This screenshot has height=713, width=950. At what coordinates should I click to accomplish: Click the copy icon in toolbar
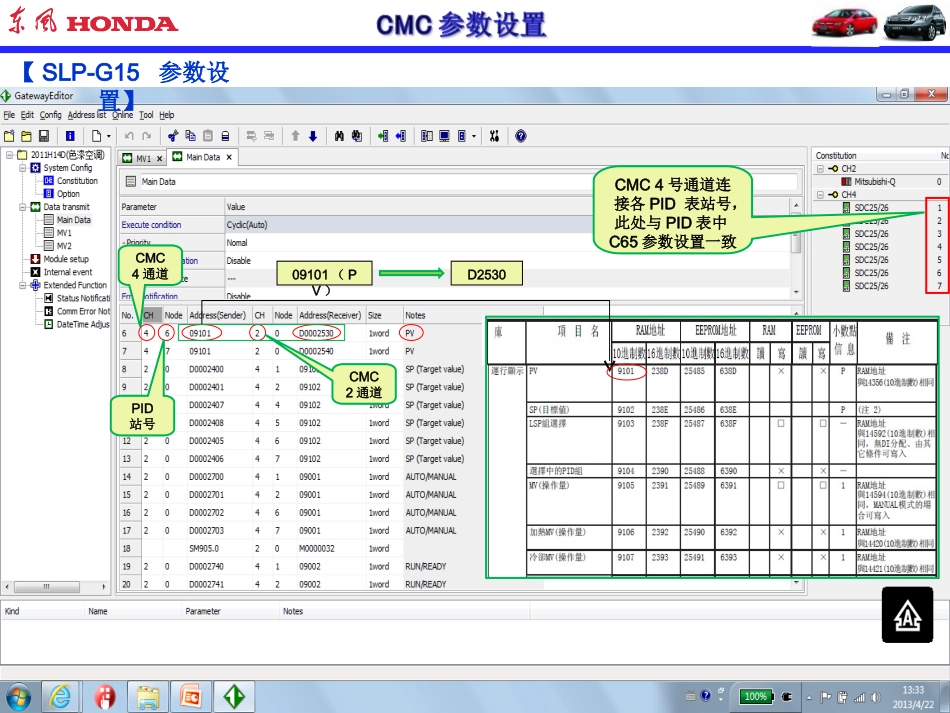190,136
